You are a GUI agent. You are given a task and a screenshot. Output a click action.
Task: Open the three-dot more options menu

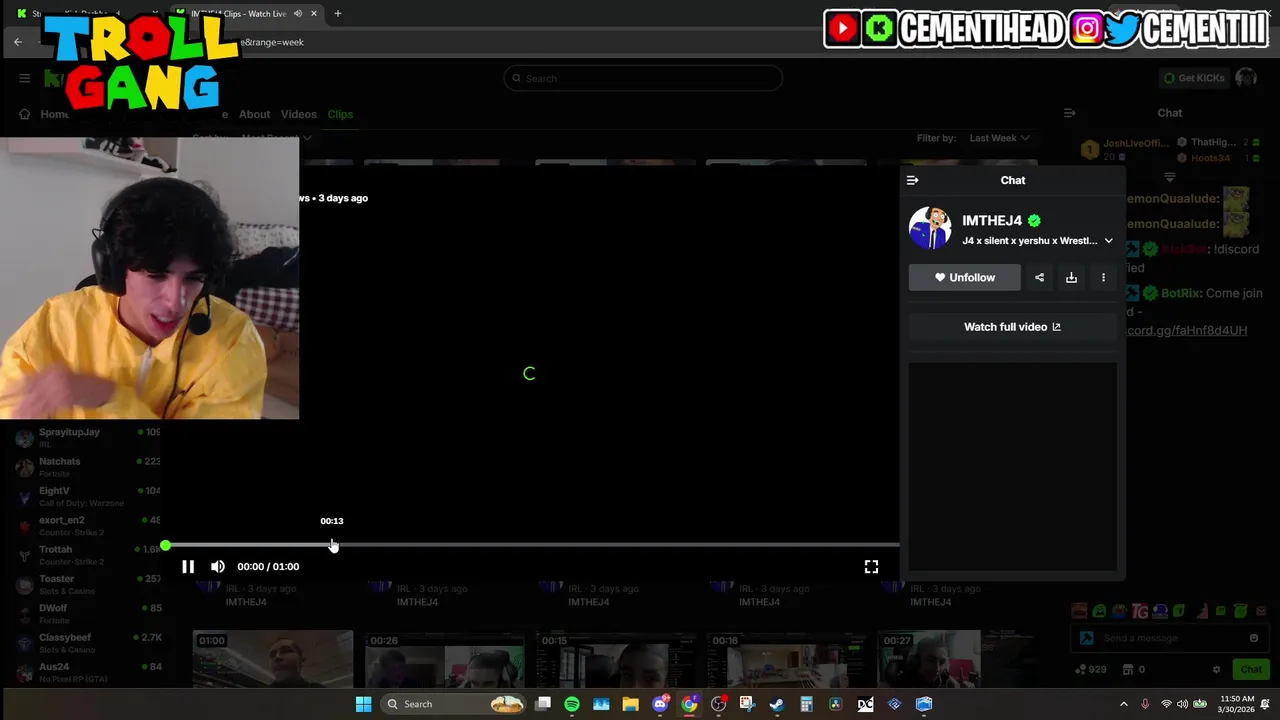[x=1103, y=277]
